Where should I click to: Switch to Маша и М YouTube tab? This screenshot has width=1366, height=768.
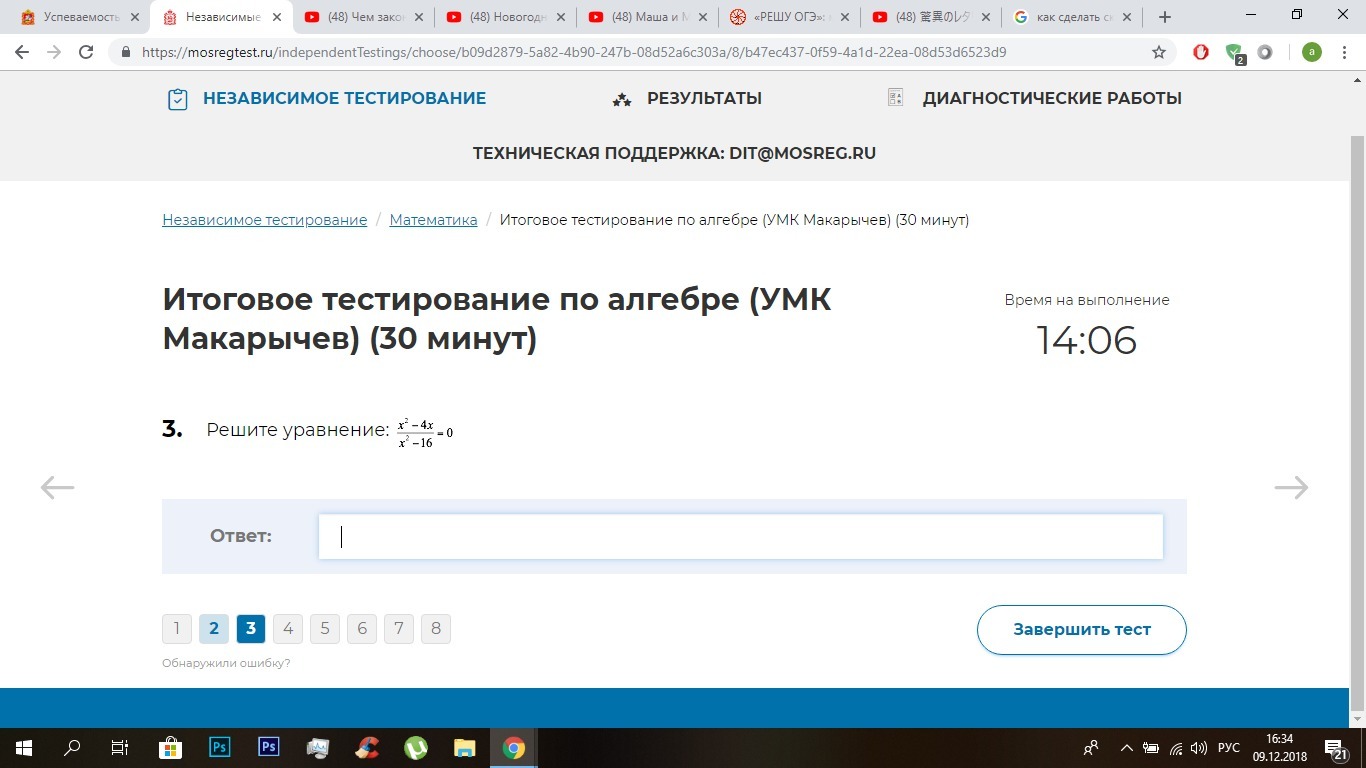[x=647, y=17]
